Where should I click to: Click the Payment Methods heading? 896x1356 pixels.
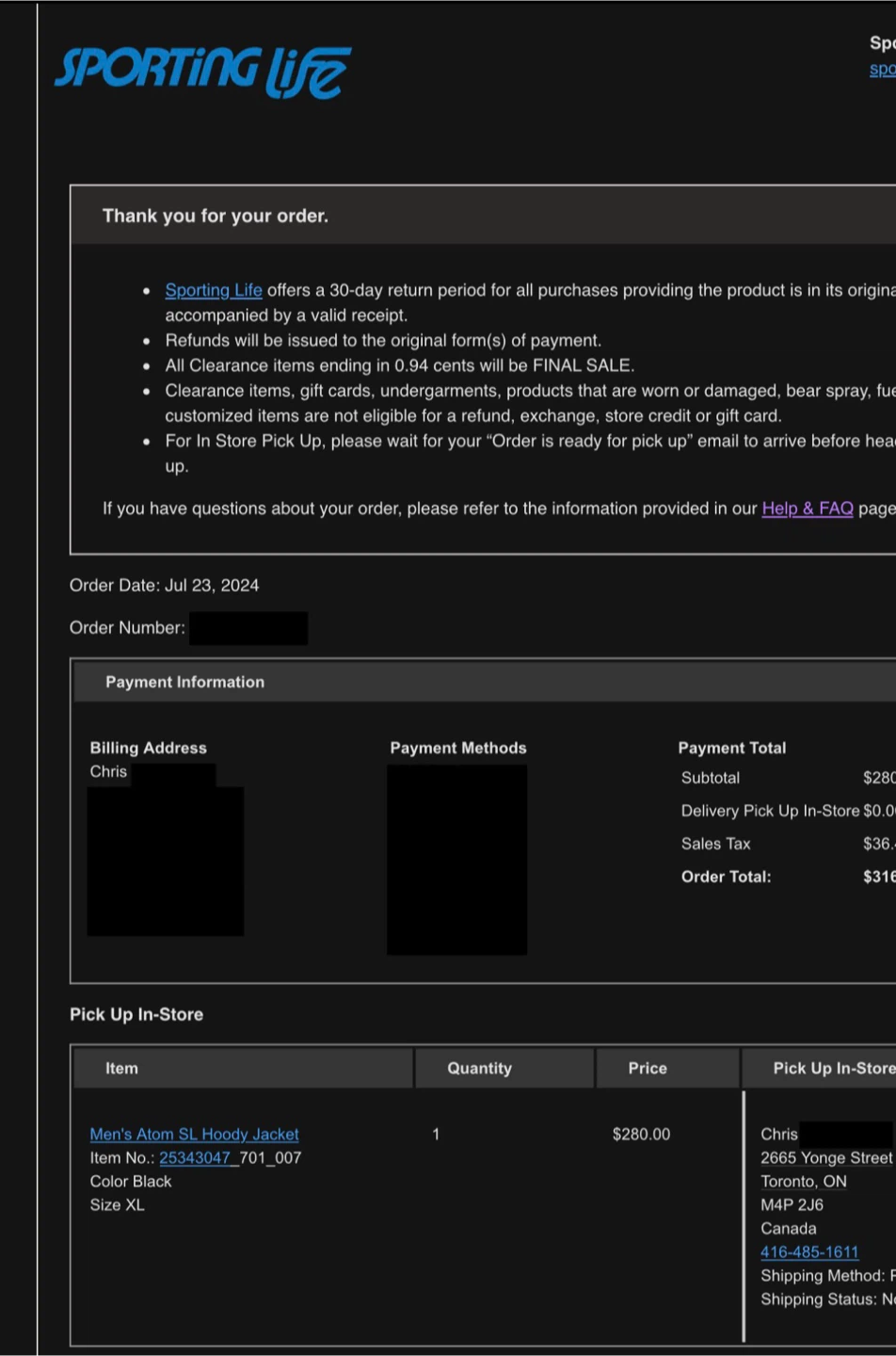tap(458, 748)
